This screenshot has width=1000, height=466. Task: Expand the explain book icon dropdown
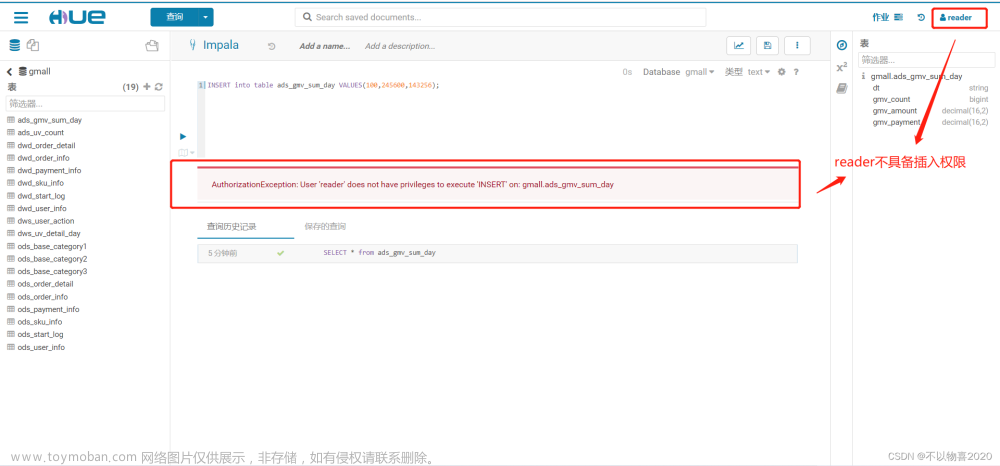[x=187, y=152]
